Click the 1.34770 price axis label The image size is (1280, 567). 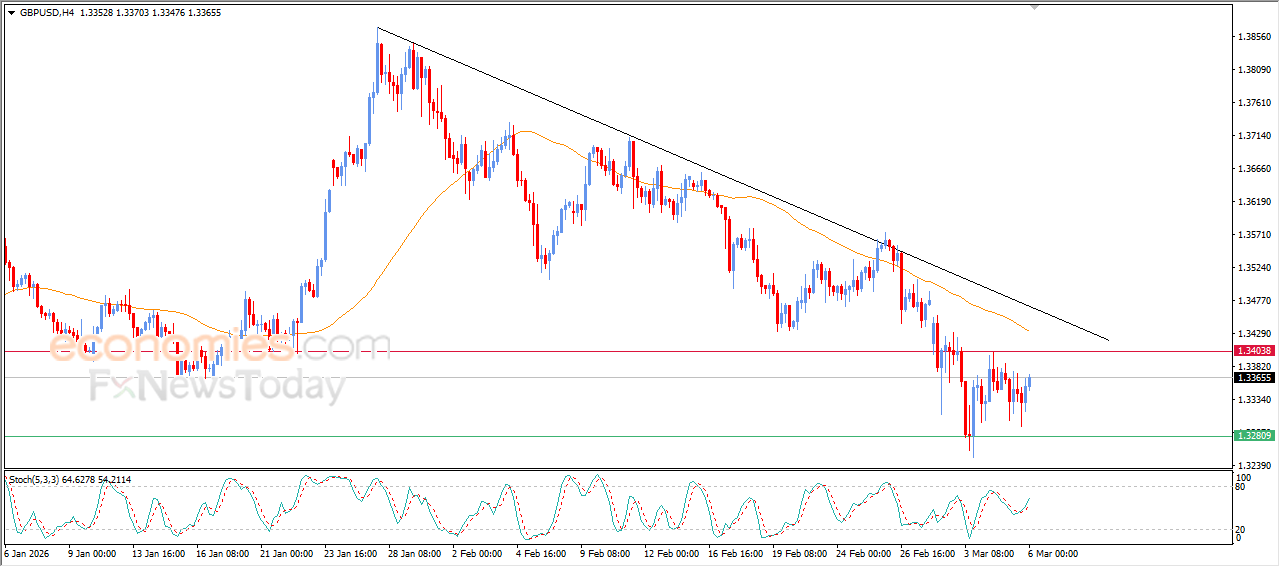click(x=1254, y=301)
